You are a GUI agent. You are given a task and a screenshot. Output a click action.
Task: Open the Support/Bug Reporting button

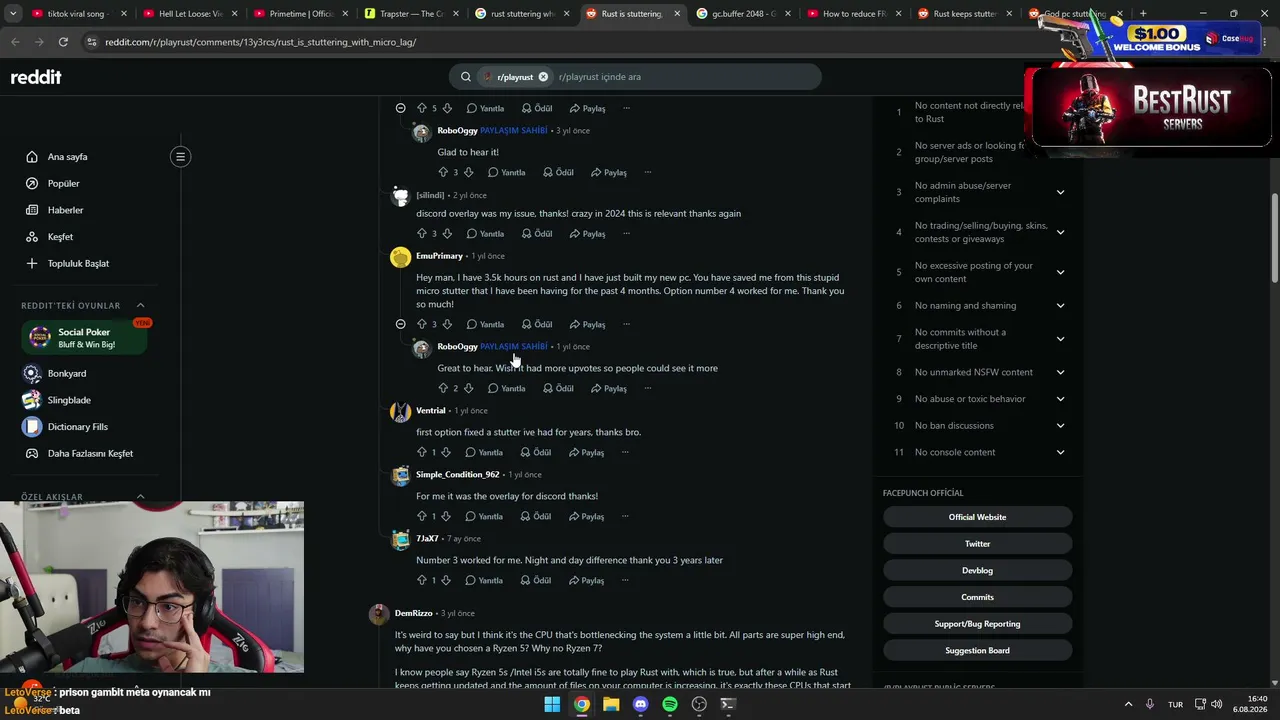(x=977, y=624)
